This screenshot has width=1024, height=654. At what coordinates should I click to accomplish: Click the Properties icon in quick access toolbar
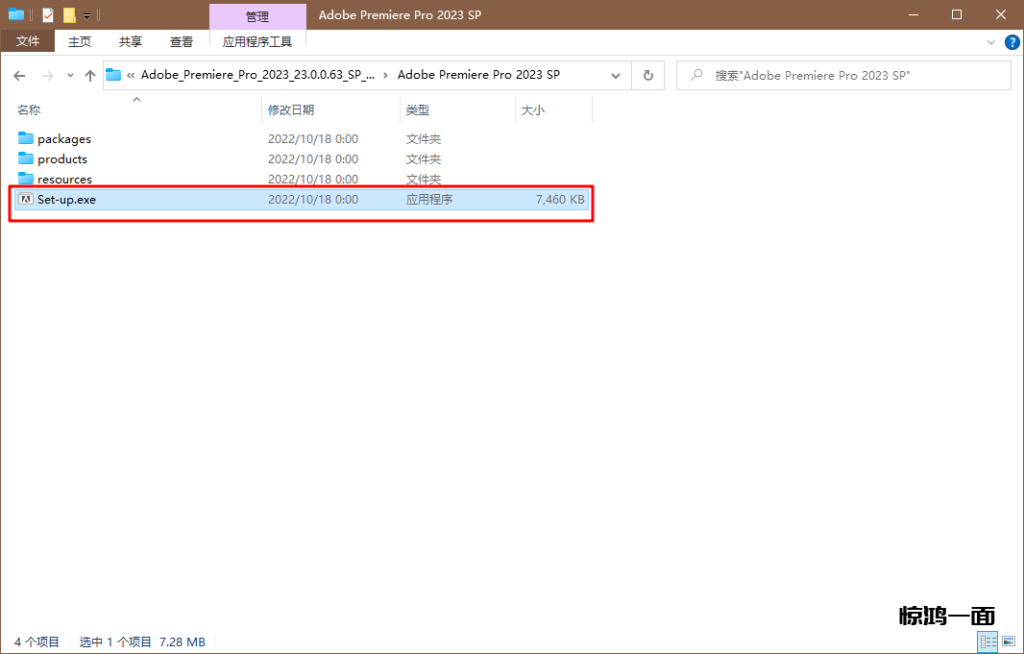pyautogui.click(x=47, y=15)
